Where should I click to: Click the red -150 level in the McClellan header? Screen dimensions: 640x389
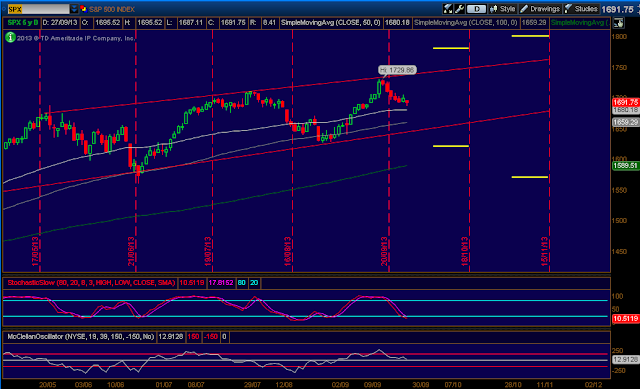click(211, 337)
